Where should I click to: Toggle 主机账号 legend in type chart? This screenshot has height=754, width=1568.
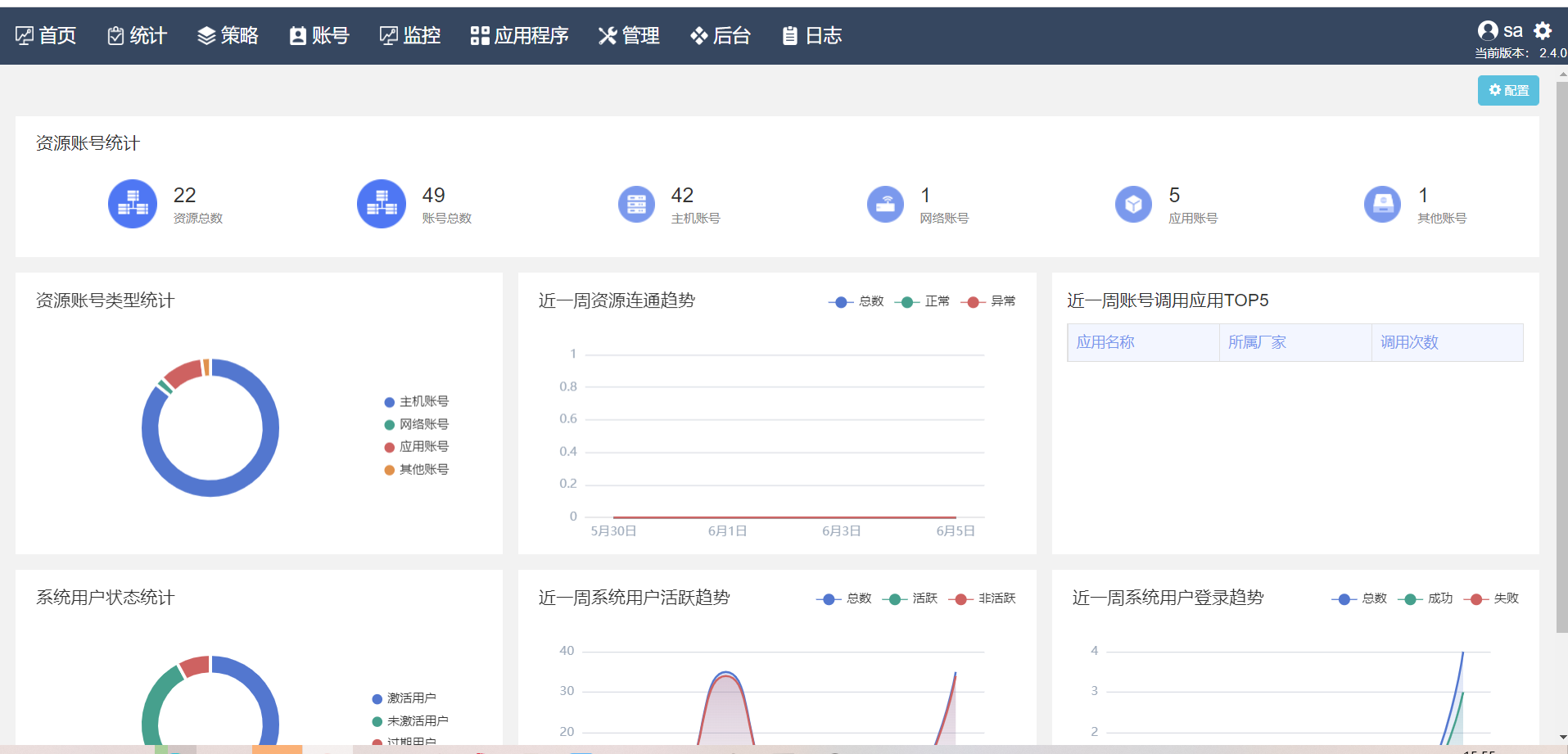416,401
